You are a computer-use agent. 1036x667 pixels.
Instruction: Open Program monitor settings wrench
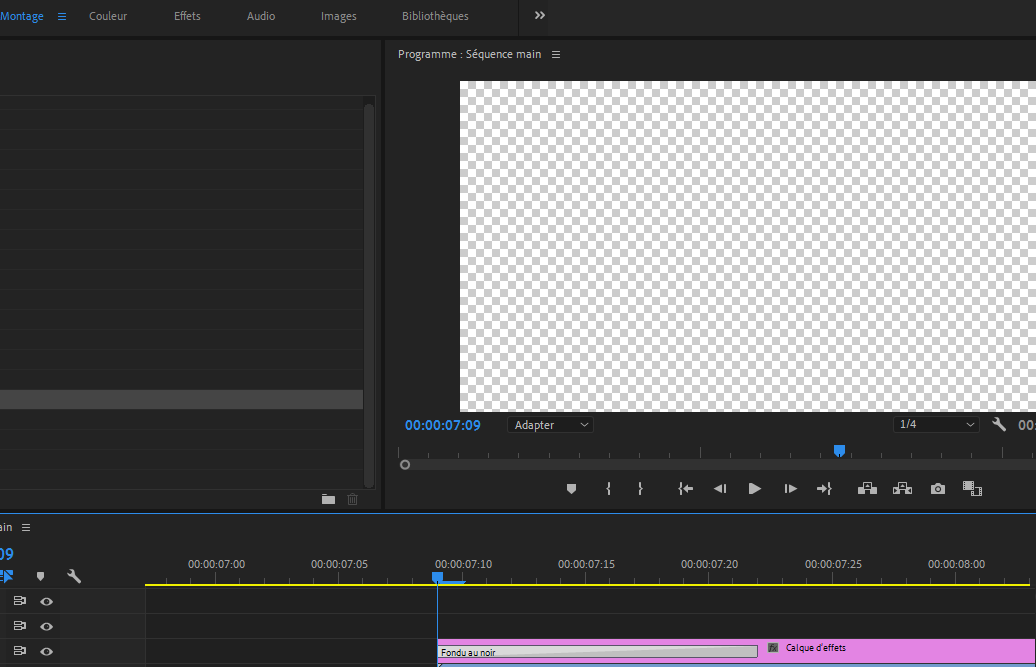tap(999, 425)
